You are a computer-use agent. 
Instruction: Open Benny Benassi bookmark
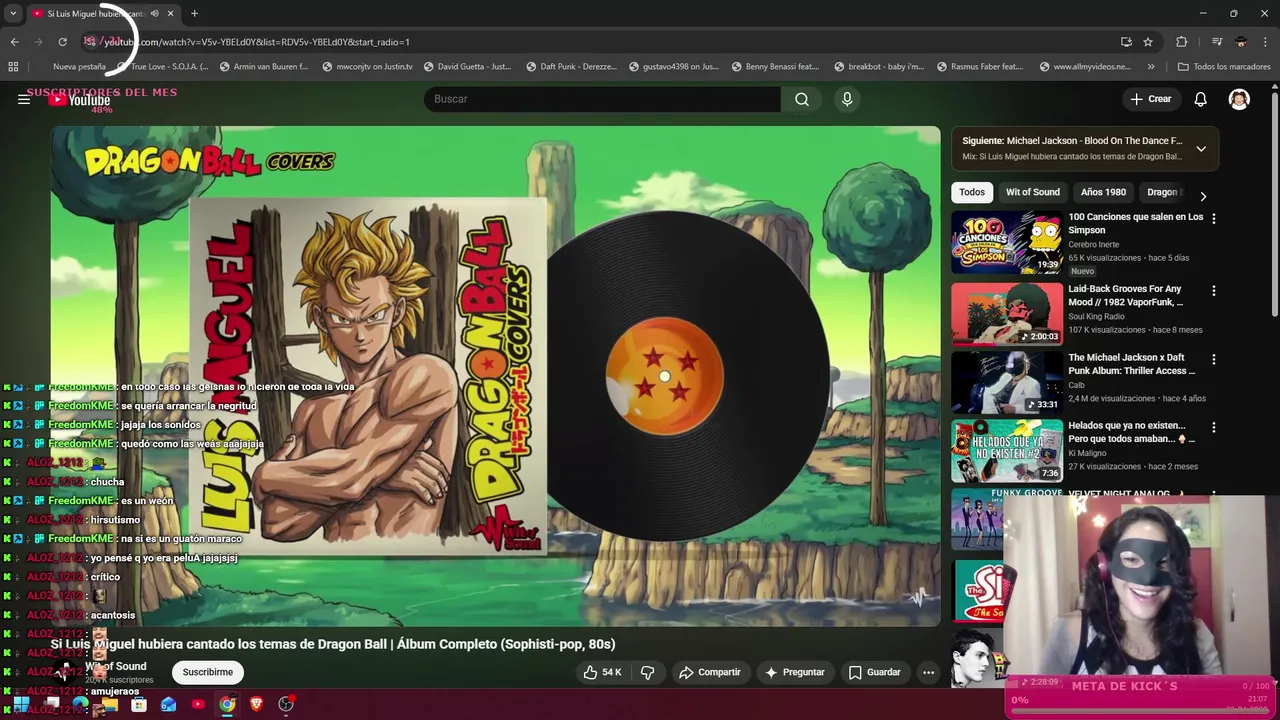[775, 67]
